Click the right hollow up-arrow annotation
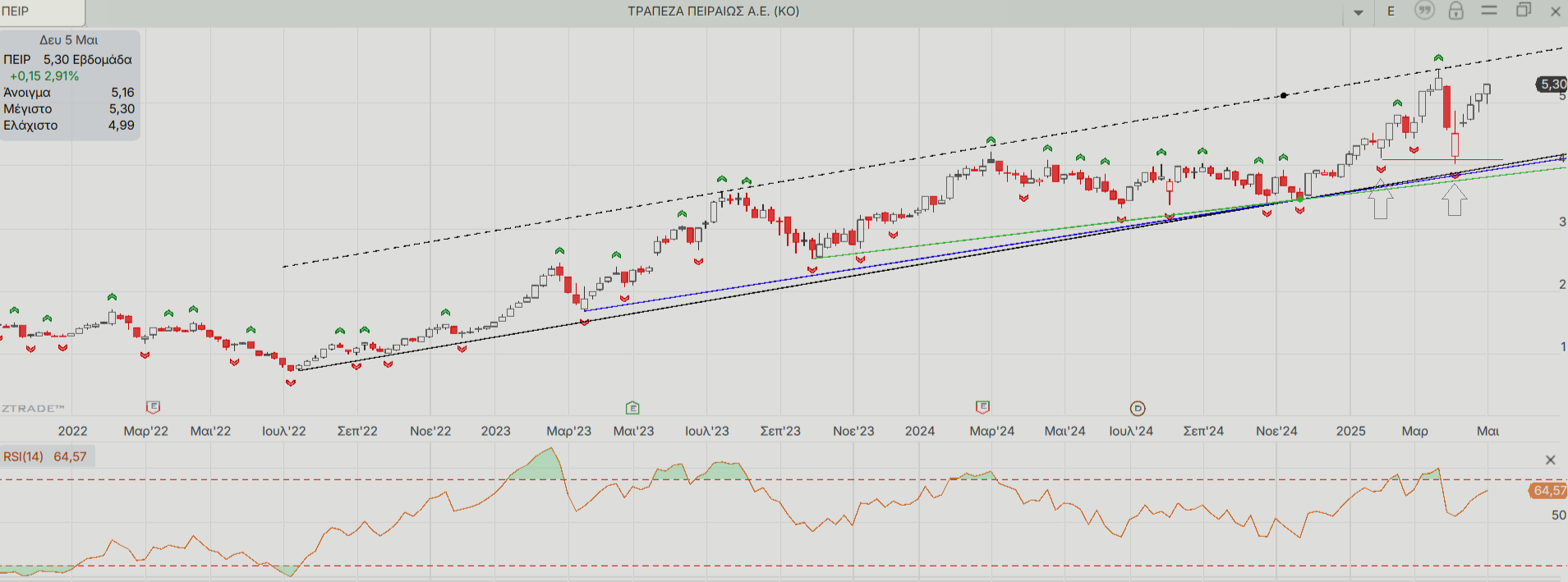The image size is (1568, 582). pos(1455,199)
